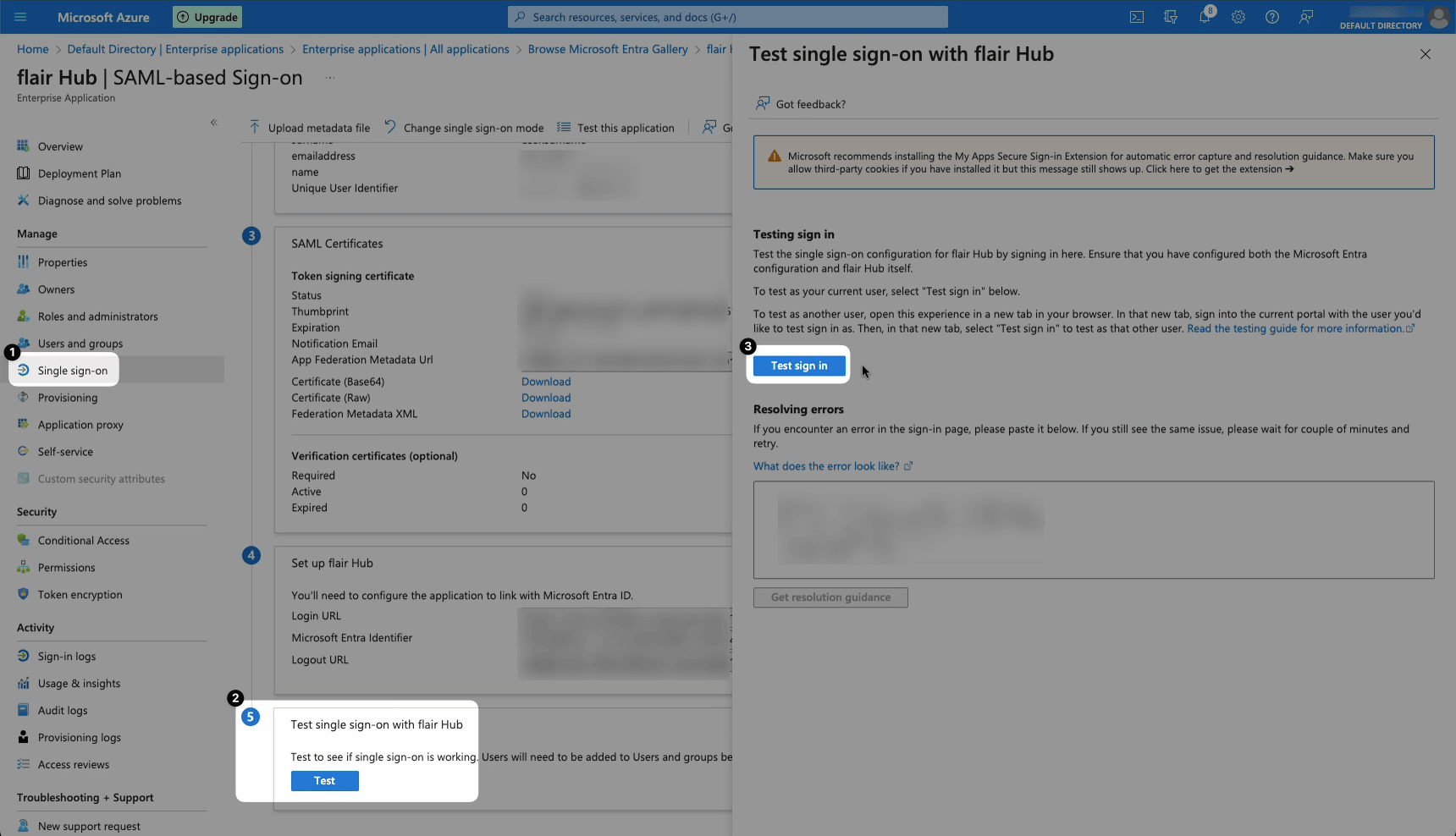Open the more options ellipsis beside title
This screenshot has width=1456, height=836.
point(330,78)
